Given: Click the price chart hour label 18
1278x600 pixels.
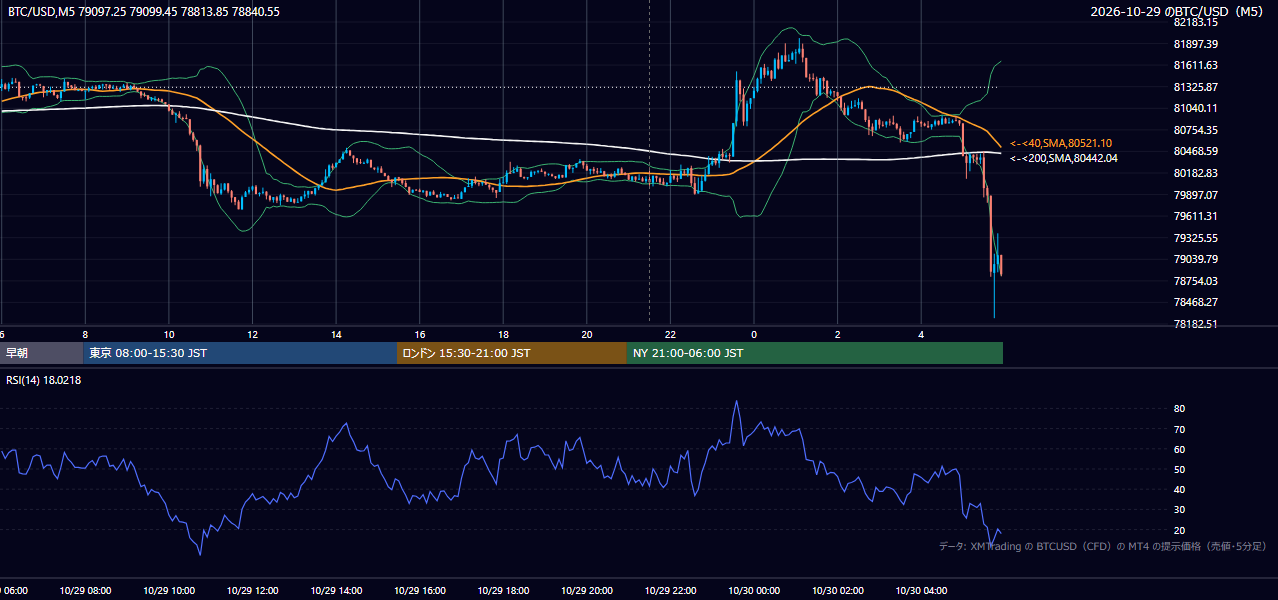Looking at the screenshot, I should click(504, 334).
